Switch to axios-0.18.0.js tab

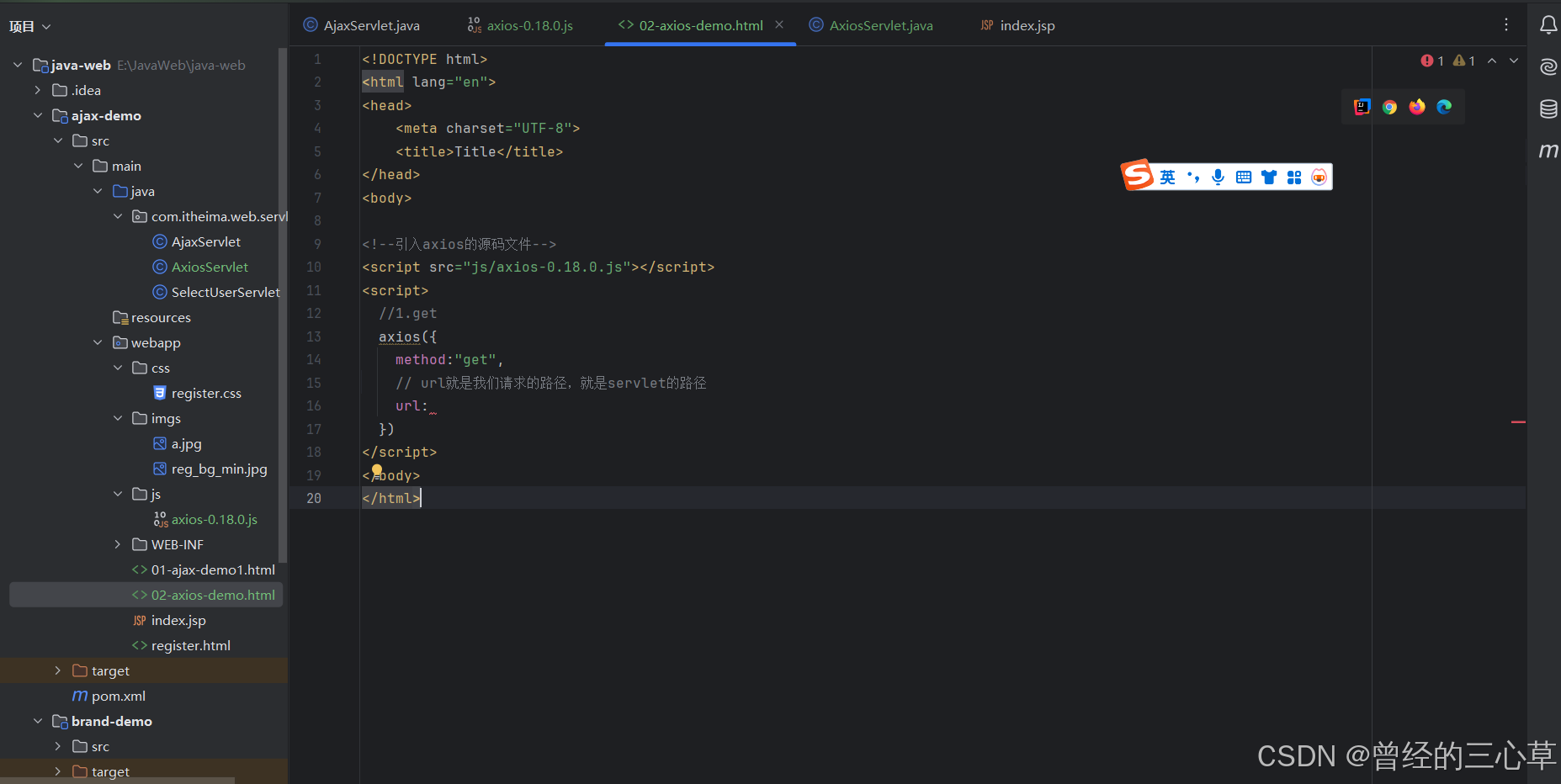point(521,25)
